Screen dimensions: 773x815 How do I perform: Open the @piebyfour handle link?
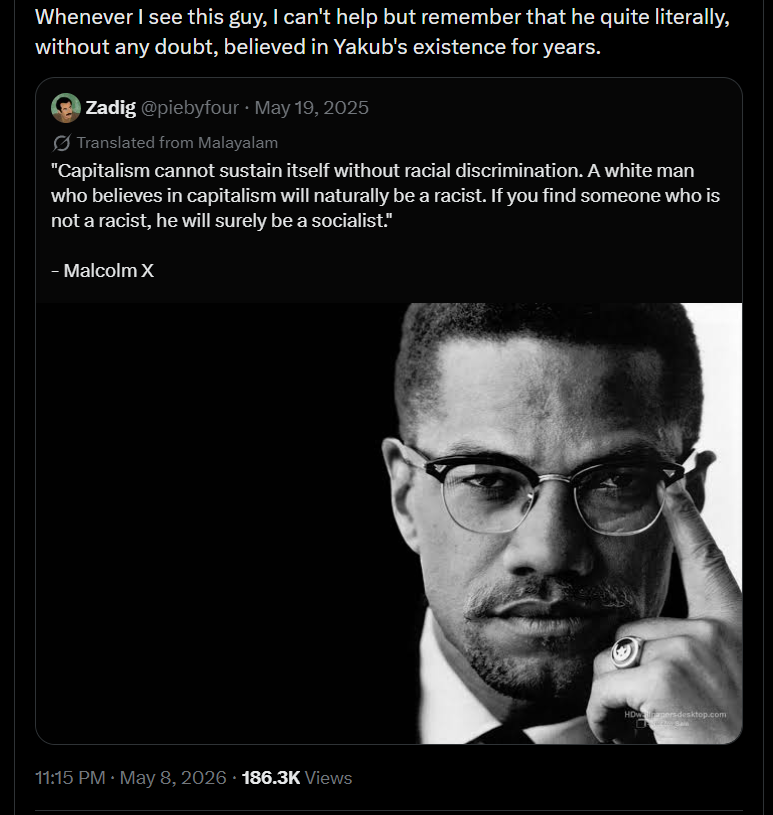pos(190,108)
